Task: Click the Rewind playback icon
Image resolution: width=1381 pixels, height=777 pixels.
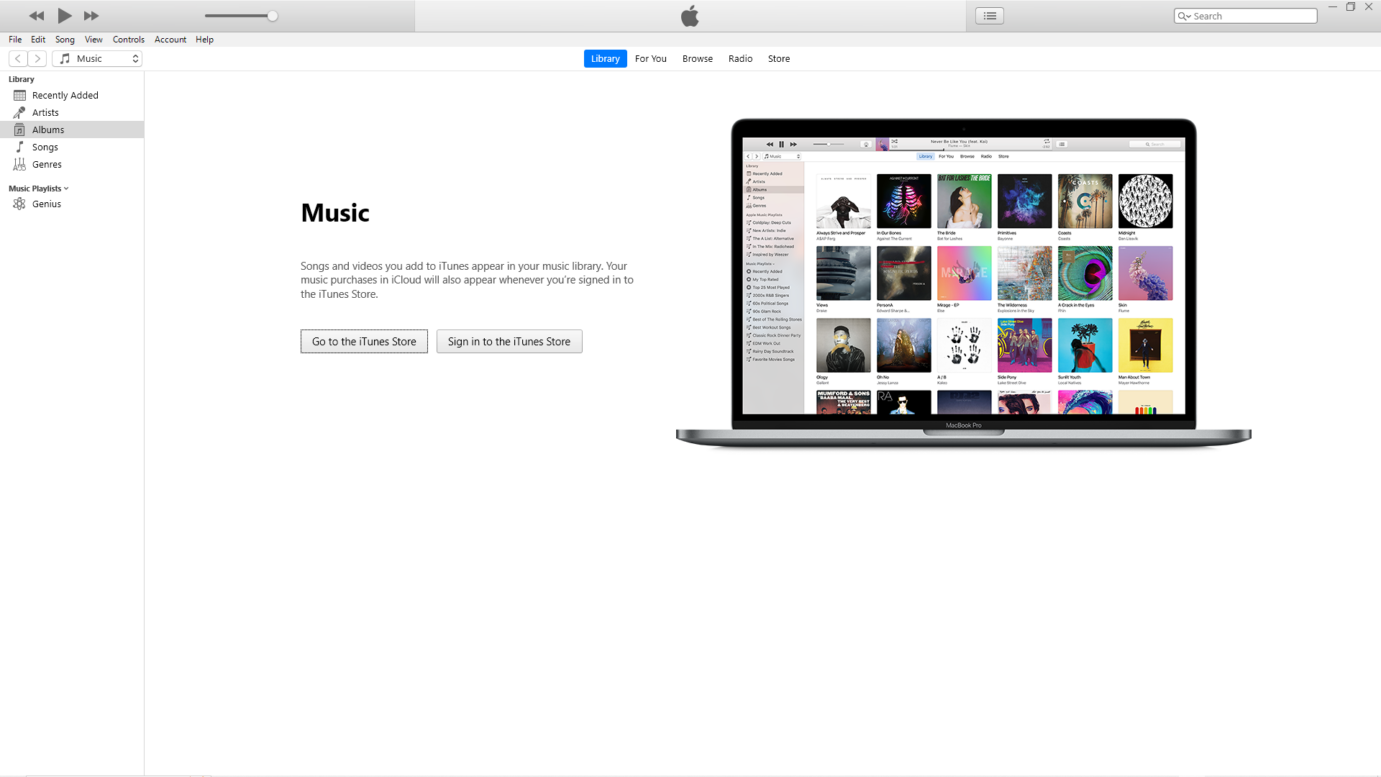Action: pyautogui.click(x=37, y=15)
